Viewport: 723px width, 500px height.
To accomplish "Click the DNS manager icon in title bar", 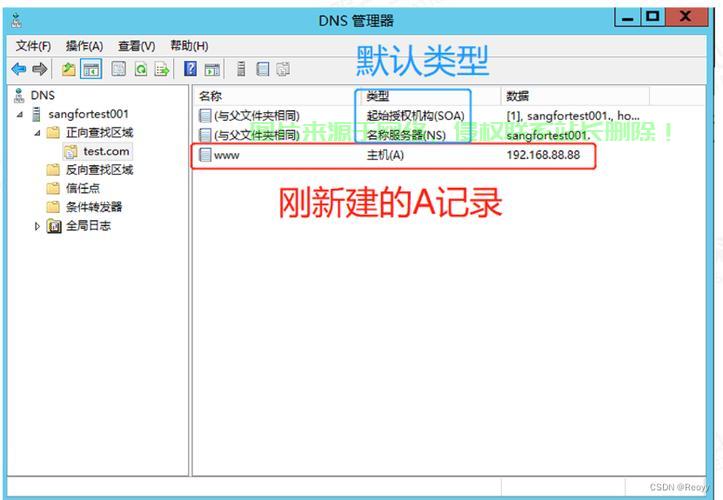I will [17, 21].
